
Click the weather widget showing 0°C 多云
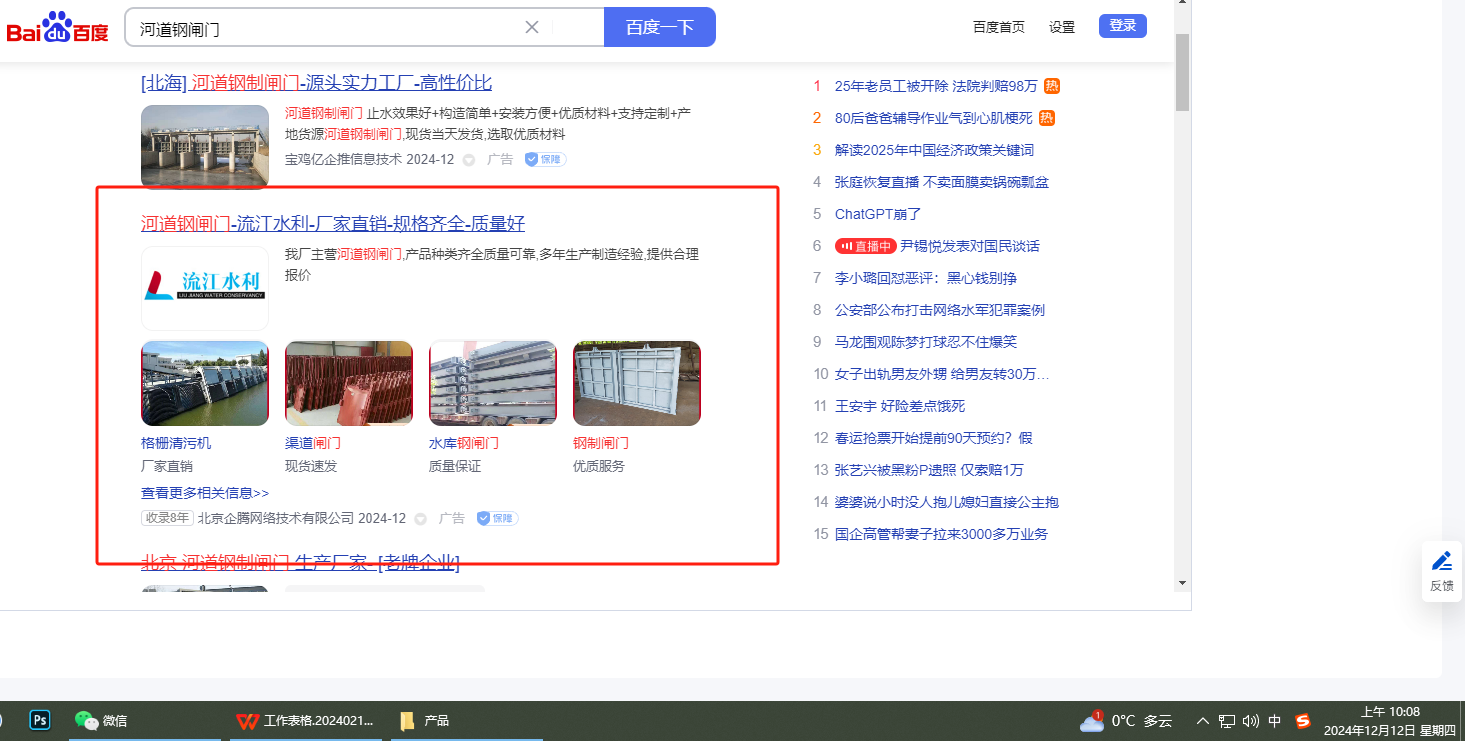(x=1126, y=720)
